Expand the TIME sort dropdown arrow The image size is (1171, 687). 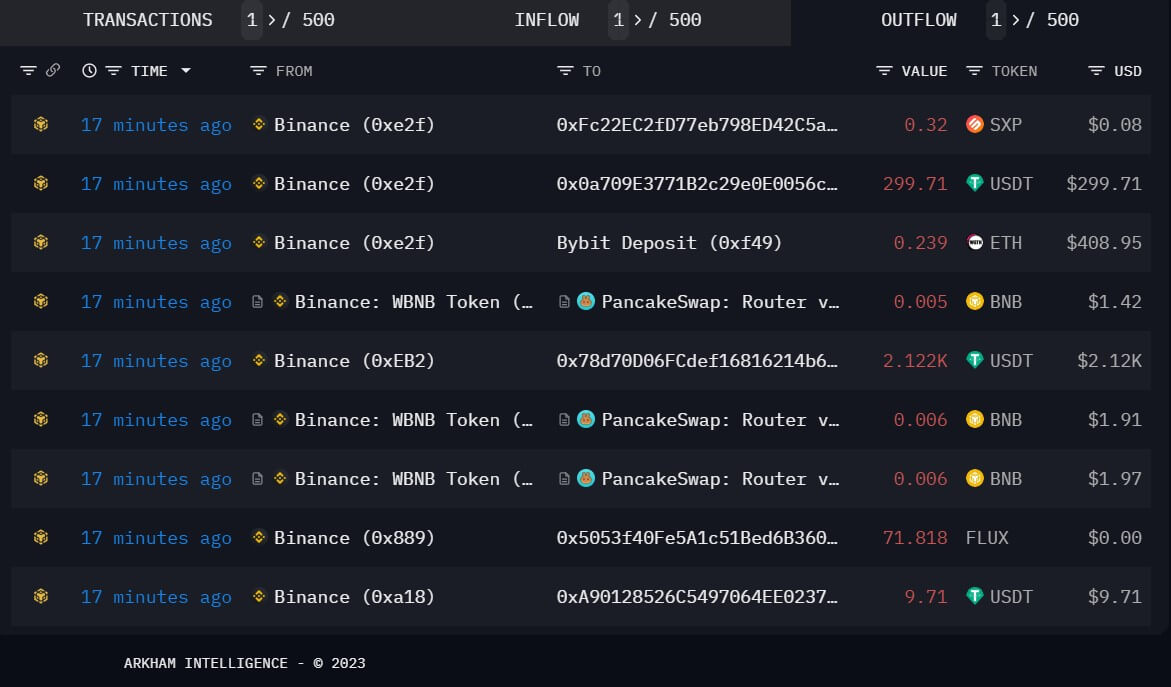185,71
